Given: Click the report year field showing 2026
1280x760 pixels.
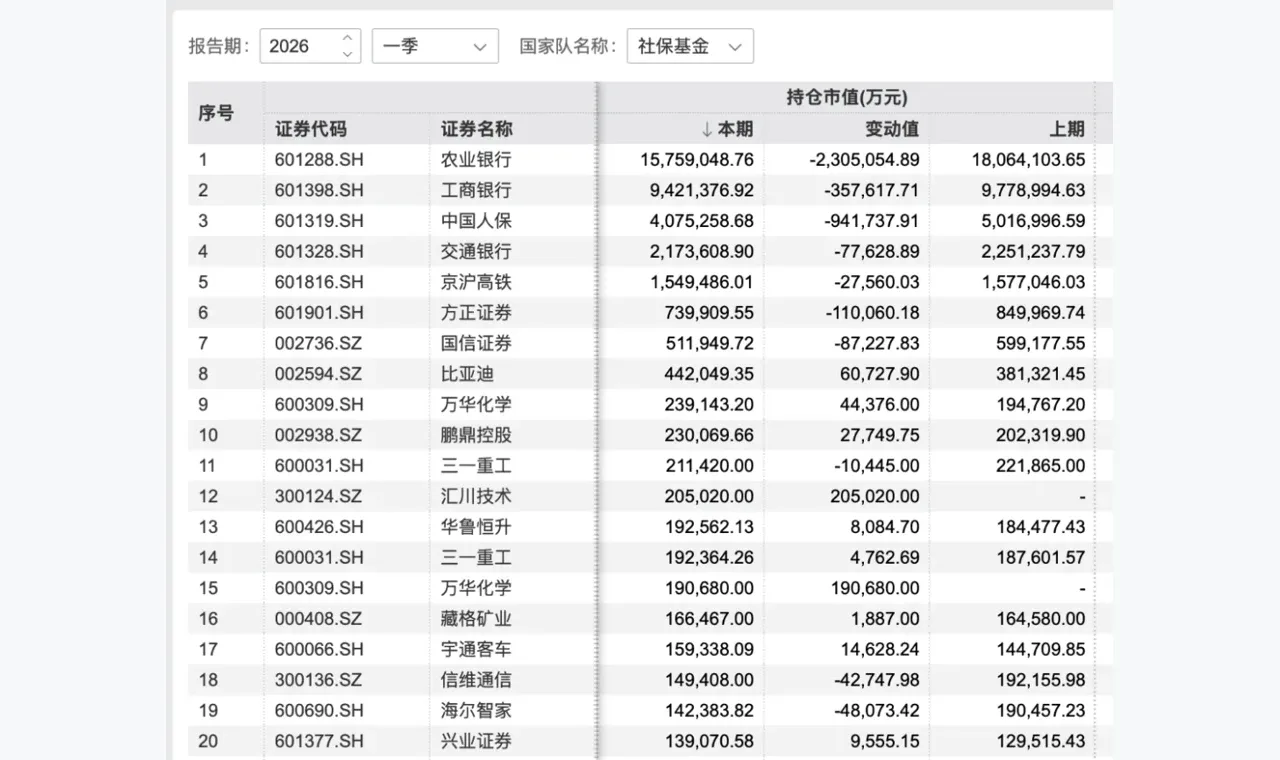Looking at the screenshot, I should [x=310, y=46].
